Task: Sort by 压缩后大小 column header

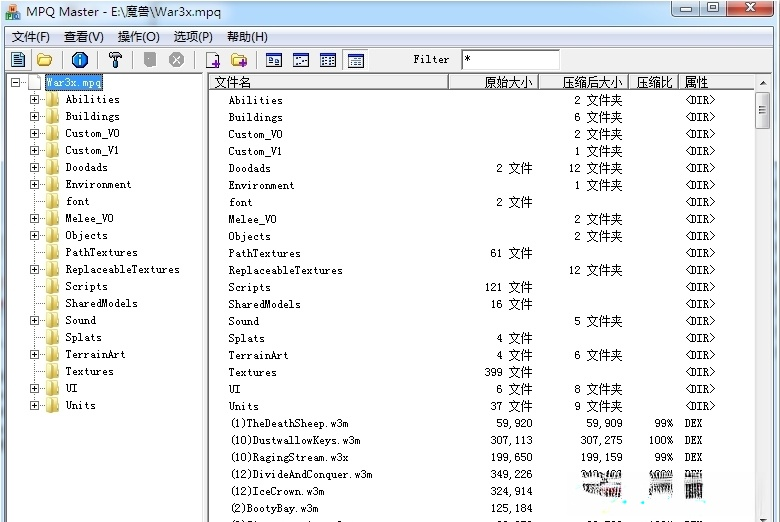Action: [584, 82]
